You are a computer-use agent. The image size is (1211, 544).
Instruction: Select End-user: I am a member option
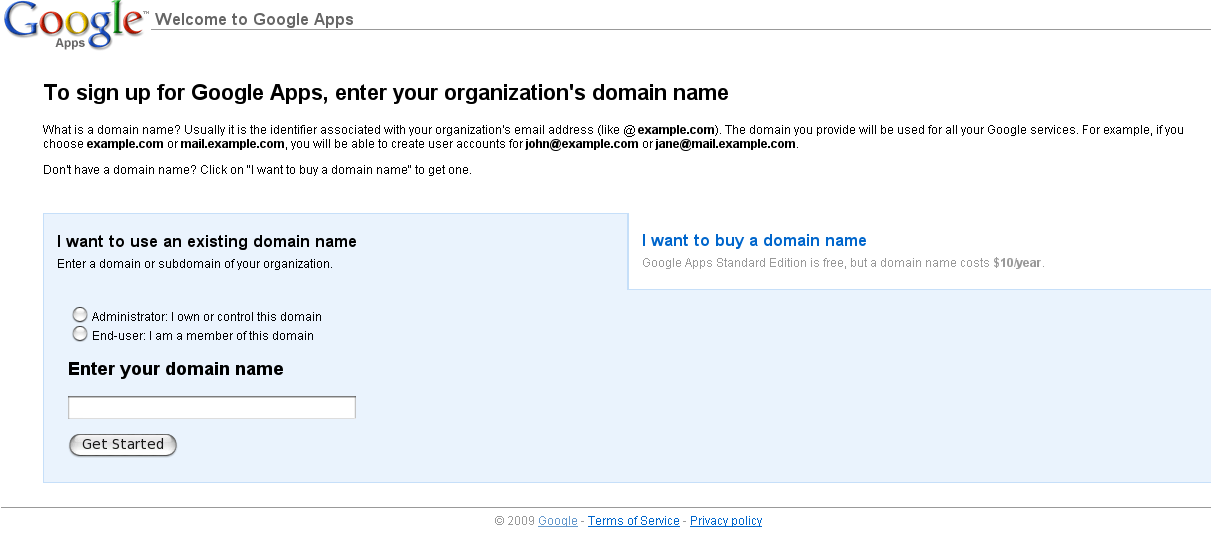80,334
